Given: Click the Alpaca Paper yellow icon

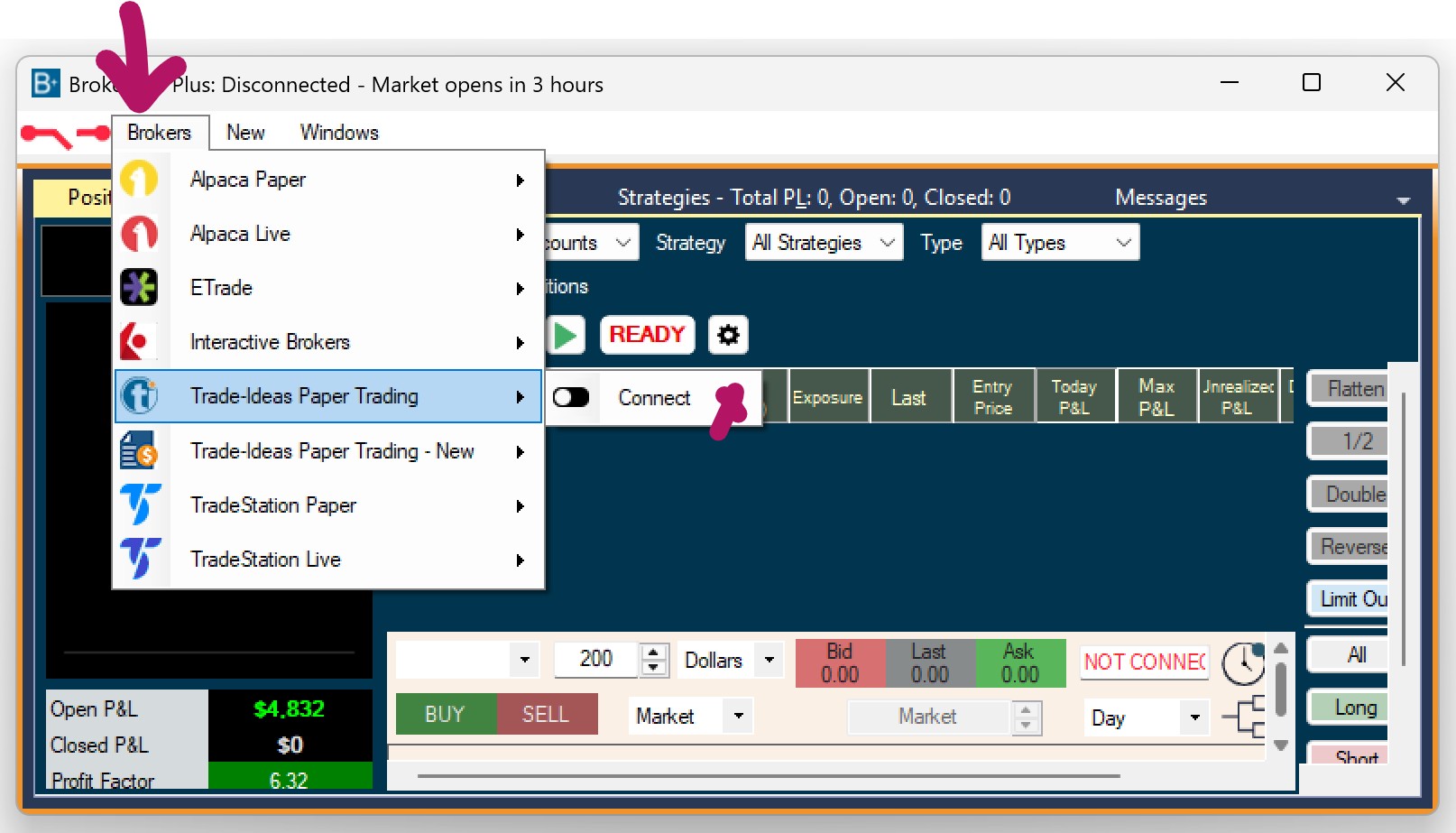Looking at the screenshot, I should (x=139, y=179).
